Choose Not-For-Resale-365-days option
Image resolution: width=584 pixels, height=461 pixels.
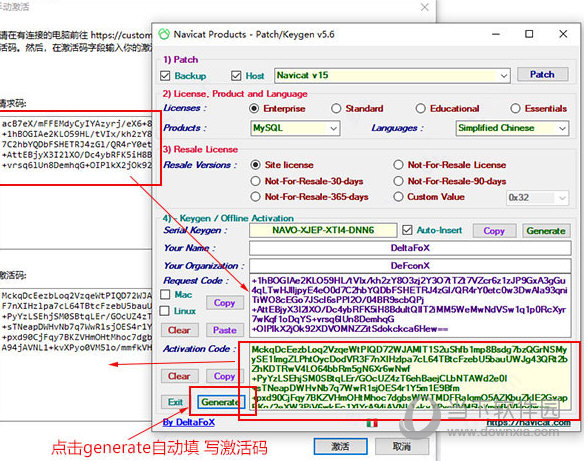[256, 197]
